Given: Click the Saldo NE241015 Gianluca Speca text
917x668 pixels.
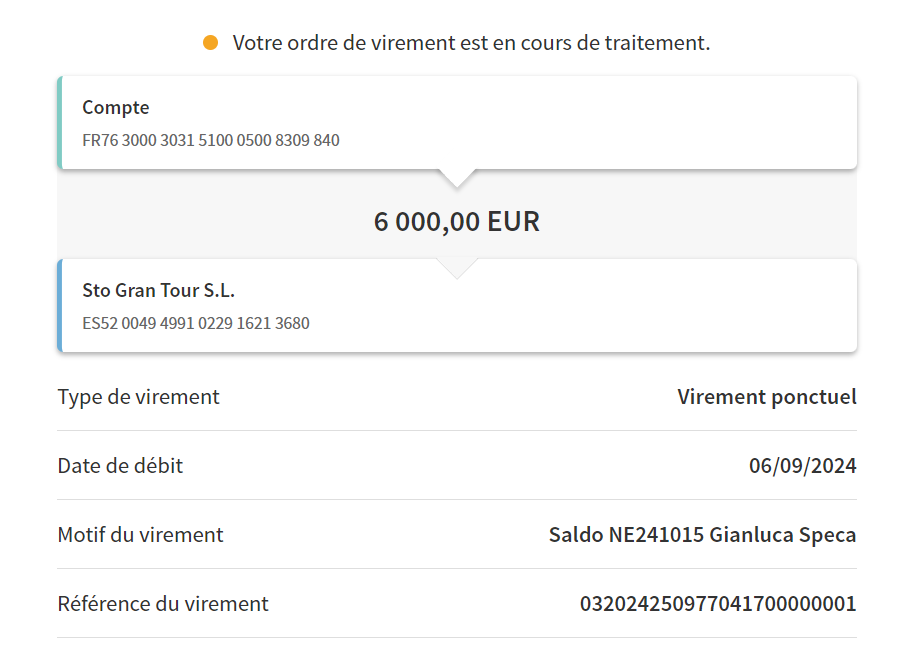Looking at the screenshot, I should coord(703,535).
